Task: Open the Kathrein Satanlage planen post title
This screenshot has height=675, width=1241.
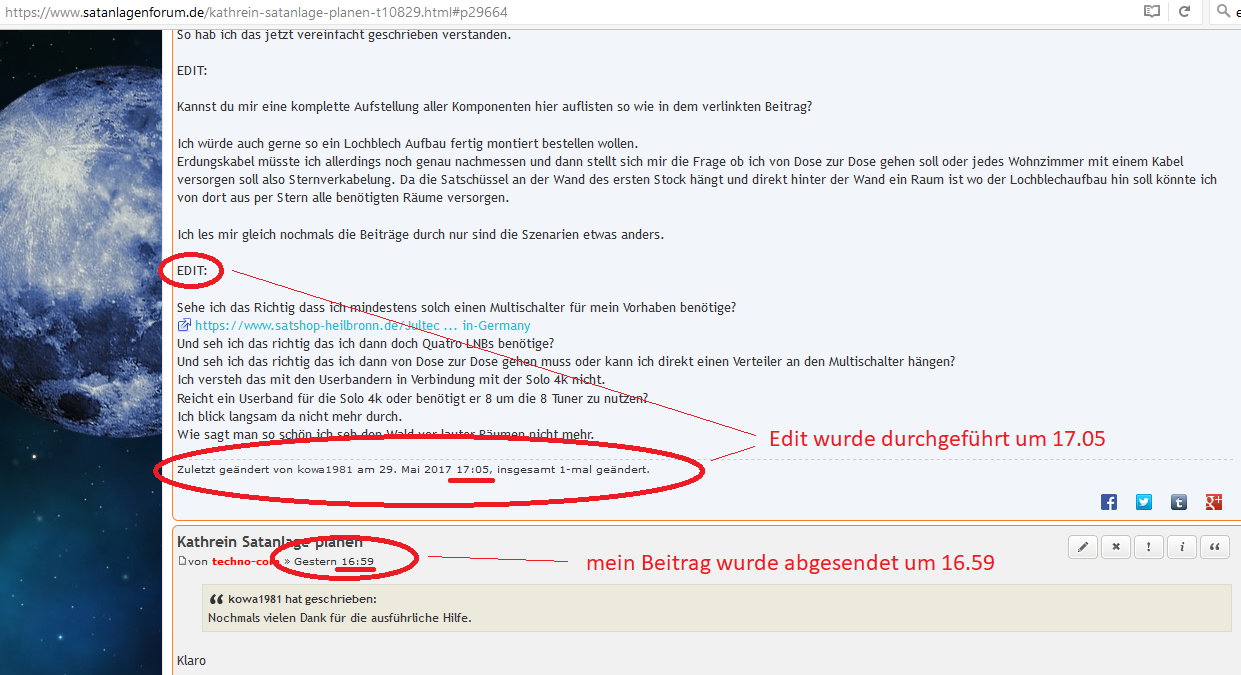Action: coord(269,541)
